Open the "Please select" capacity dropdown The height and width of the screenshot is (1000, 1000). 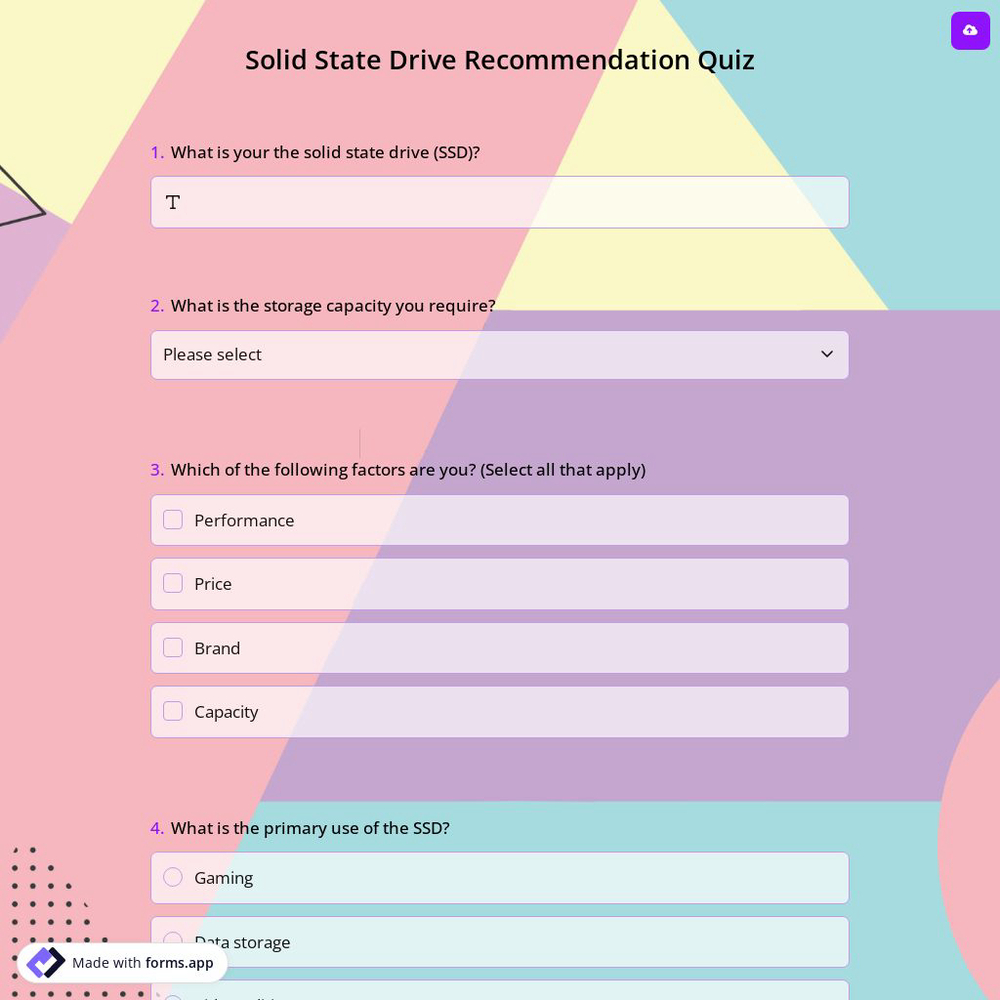pyautogui.click(x=500, y=354)
